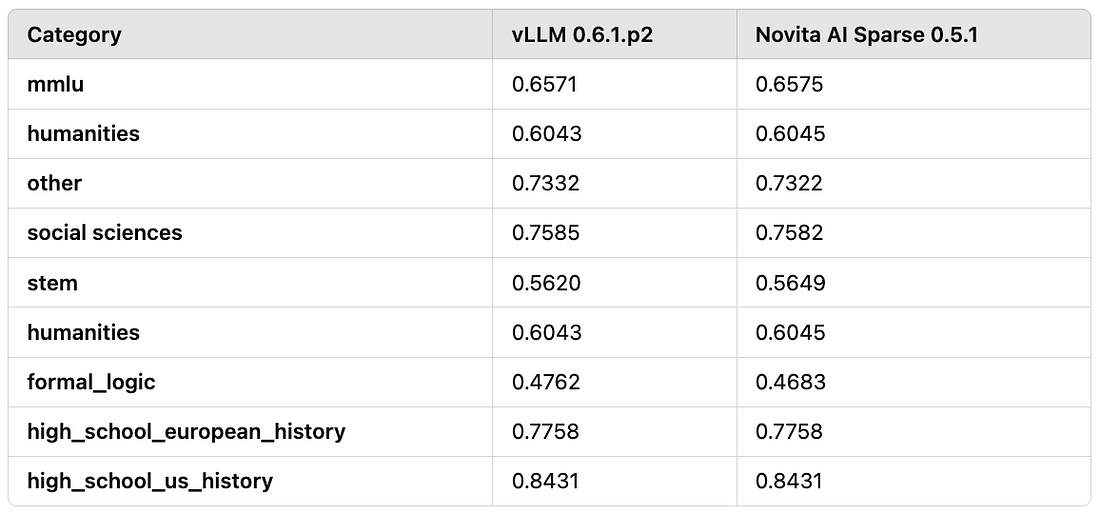
Task: Click the mmlu Novita value 0.6575
Action: [x=789, y=84]
